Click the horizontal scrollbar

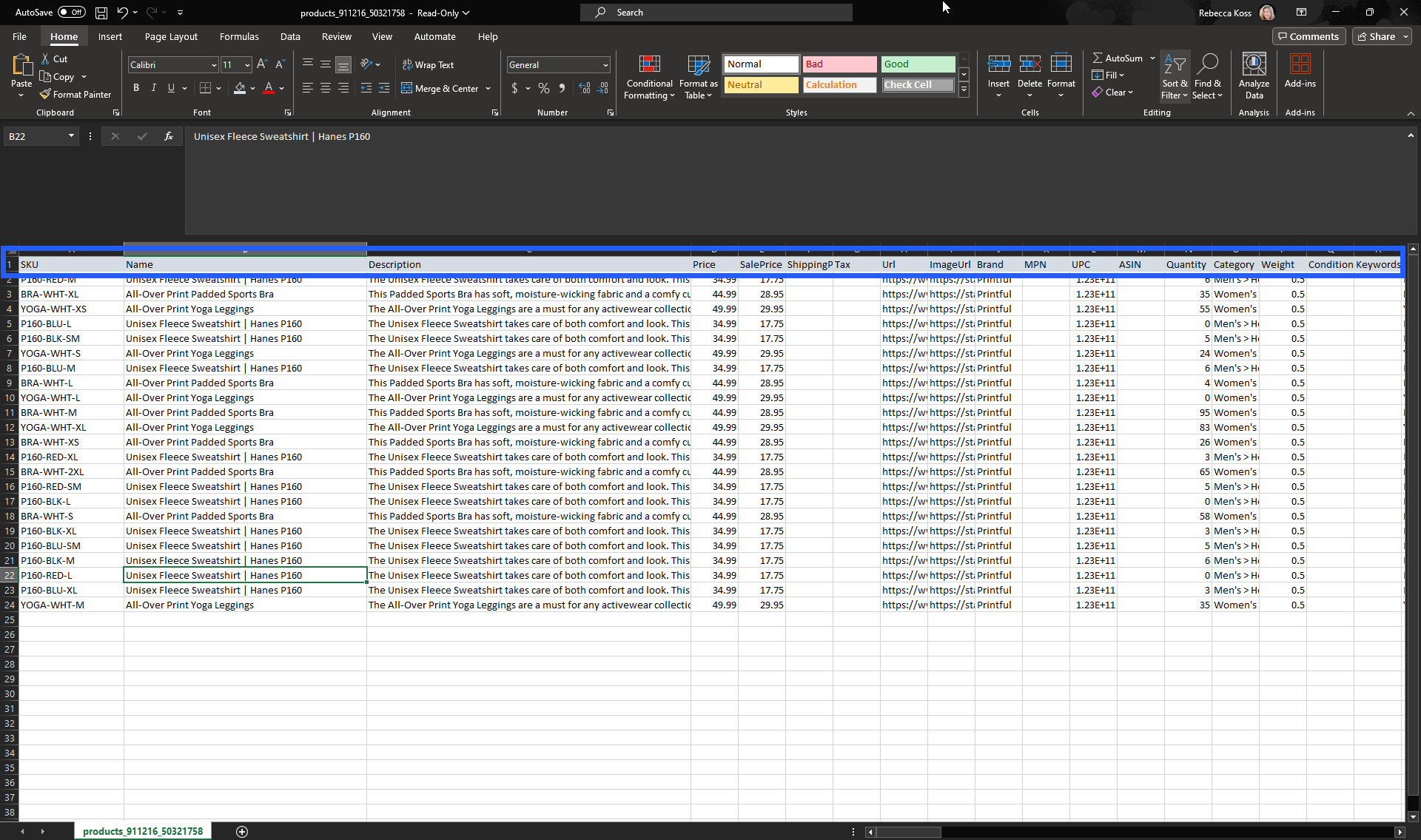pos(904,831)
